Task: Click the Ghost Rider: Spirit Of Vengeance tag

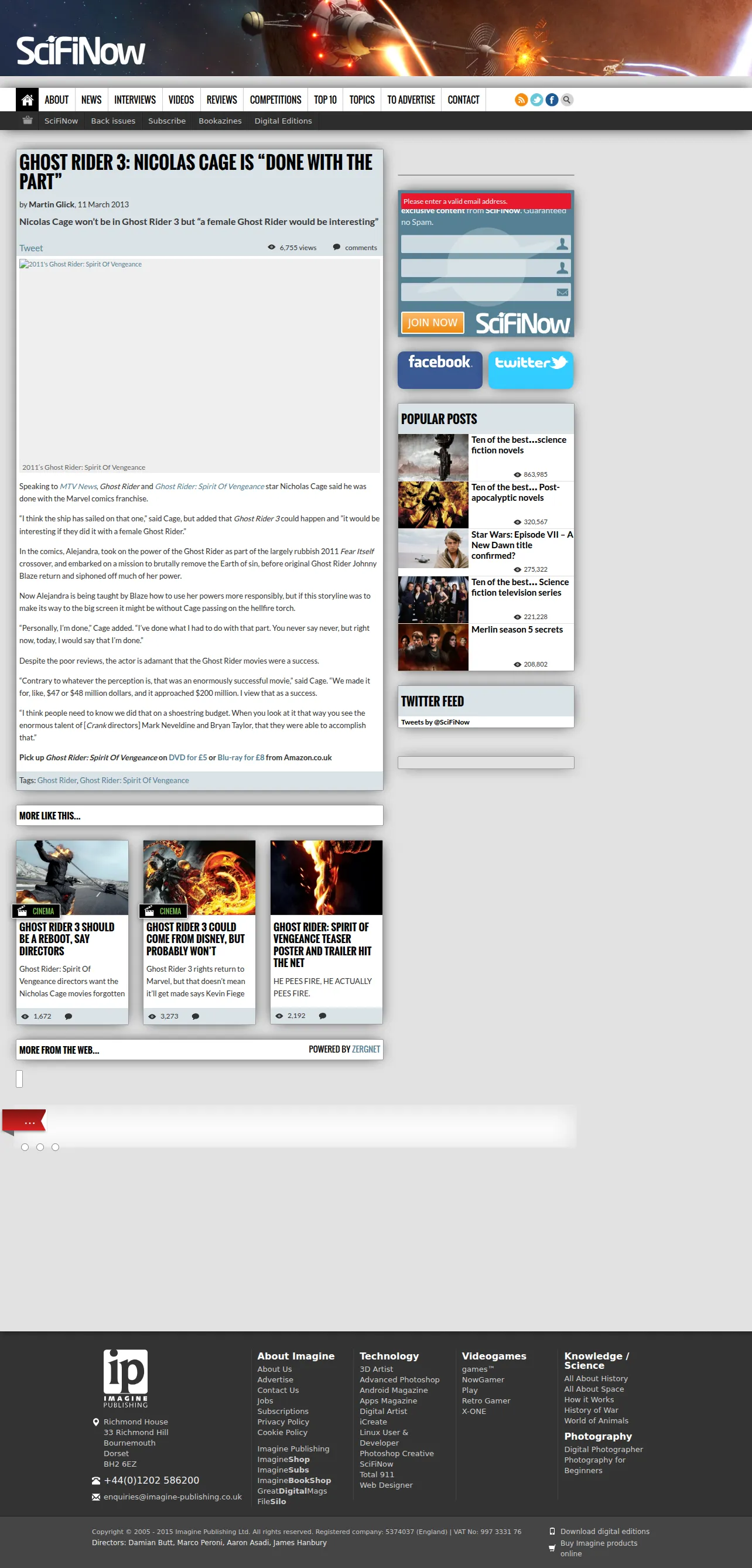Action: 135,780
